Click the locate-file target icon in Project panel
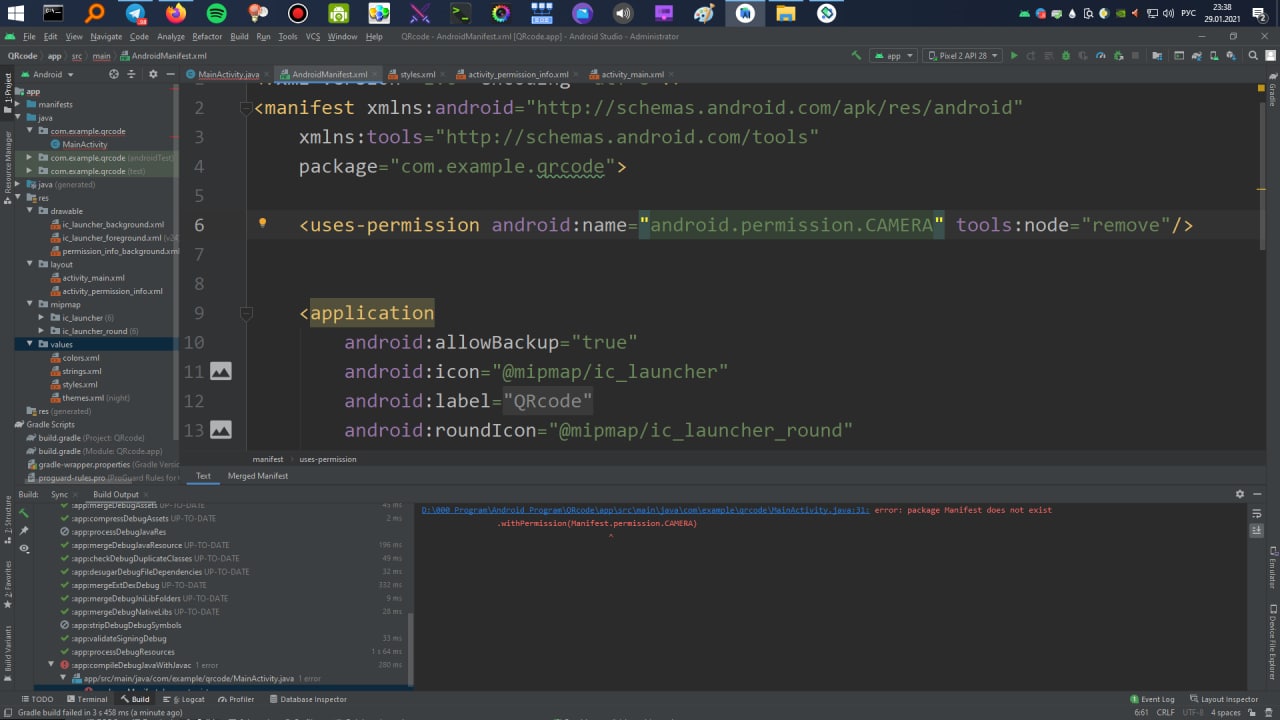Image resolution: width=1280 pixels, height=720 pixels. click(x=113, y=74)
